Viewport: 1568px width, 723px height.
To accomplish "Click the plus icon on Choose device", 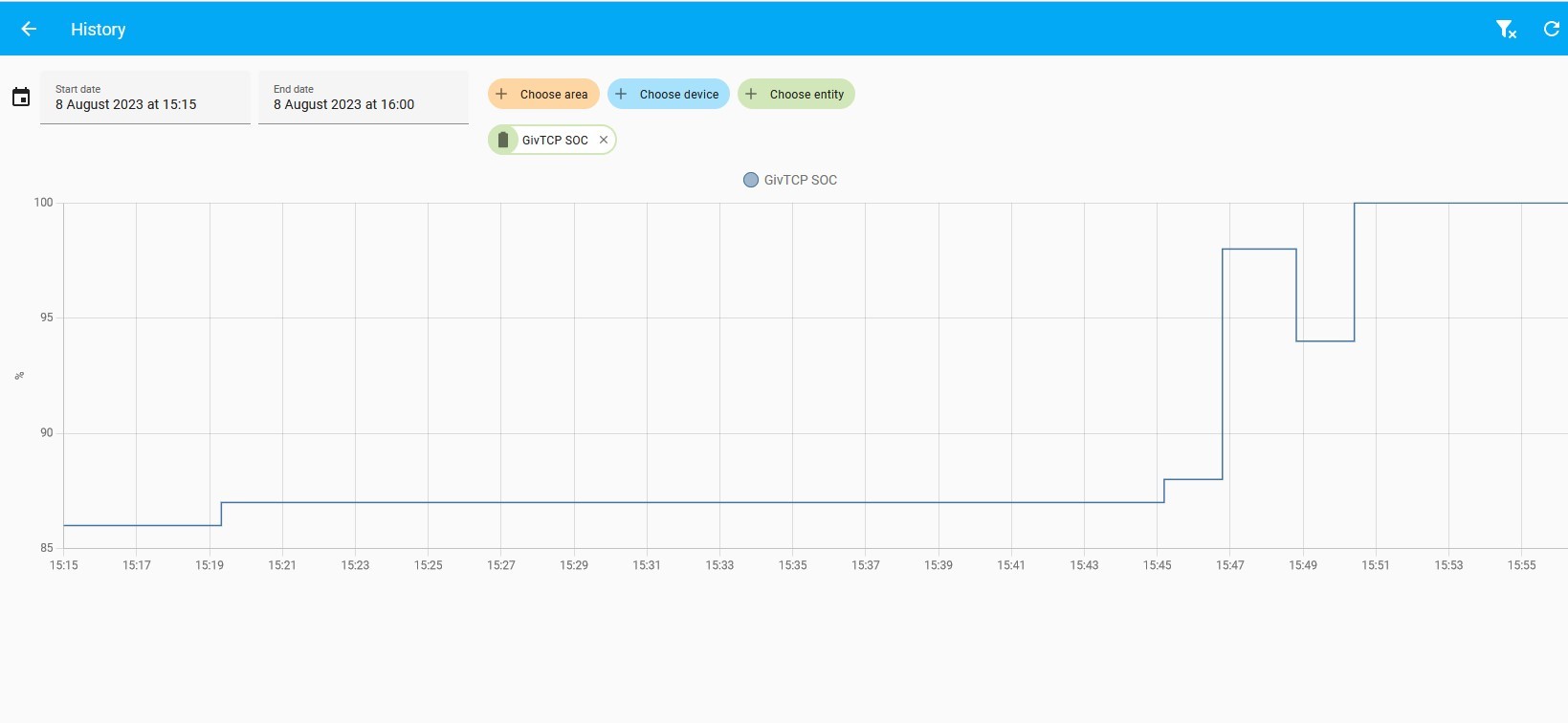I will click(x=621, y=94).
